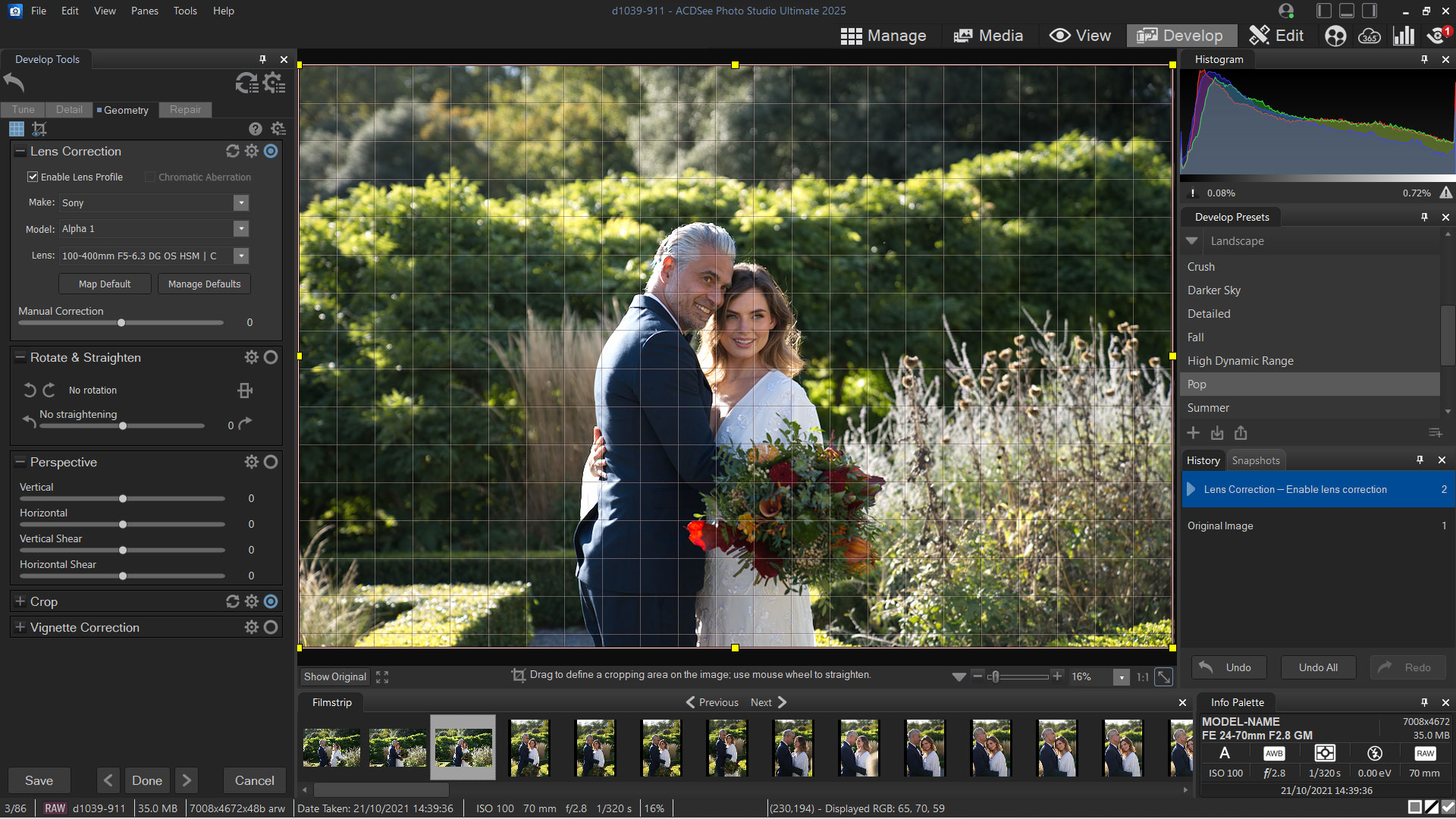Pin the Develop Tools panel

[x=263, y=59]
